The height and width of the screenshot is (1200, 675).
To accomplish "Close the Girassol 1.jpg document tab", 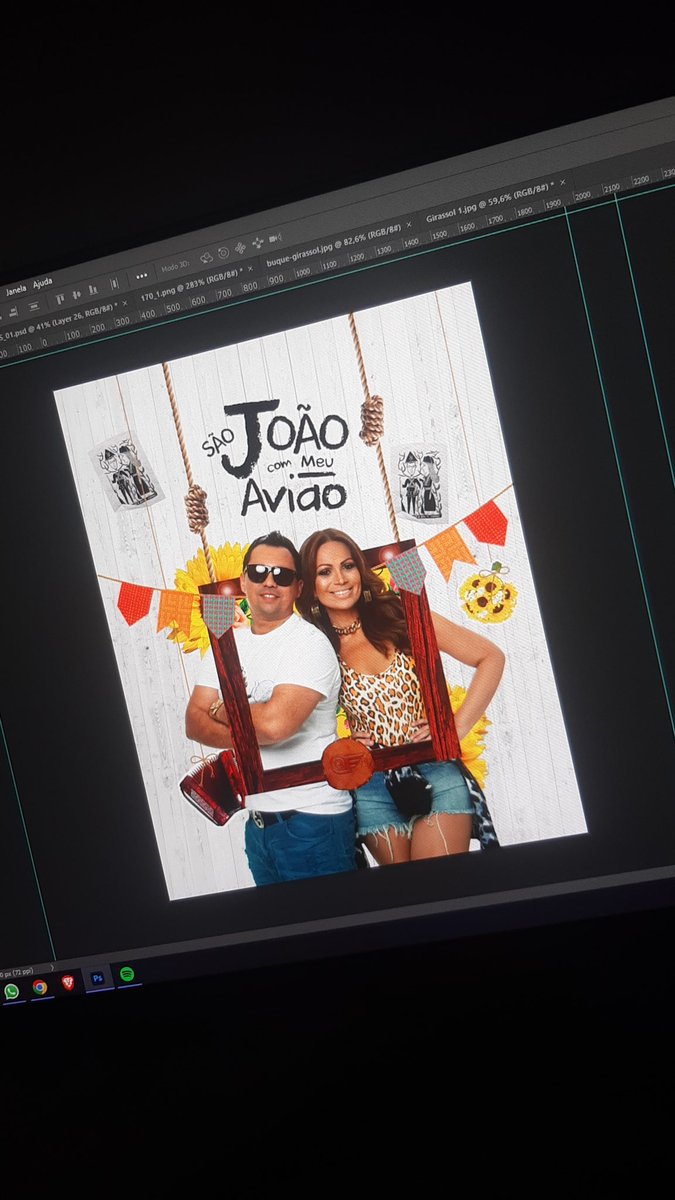I will click(x=563, y=184).
